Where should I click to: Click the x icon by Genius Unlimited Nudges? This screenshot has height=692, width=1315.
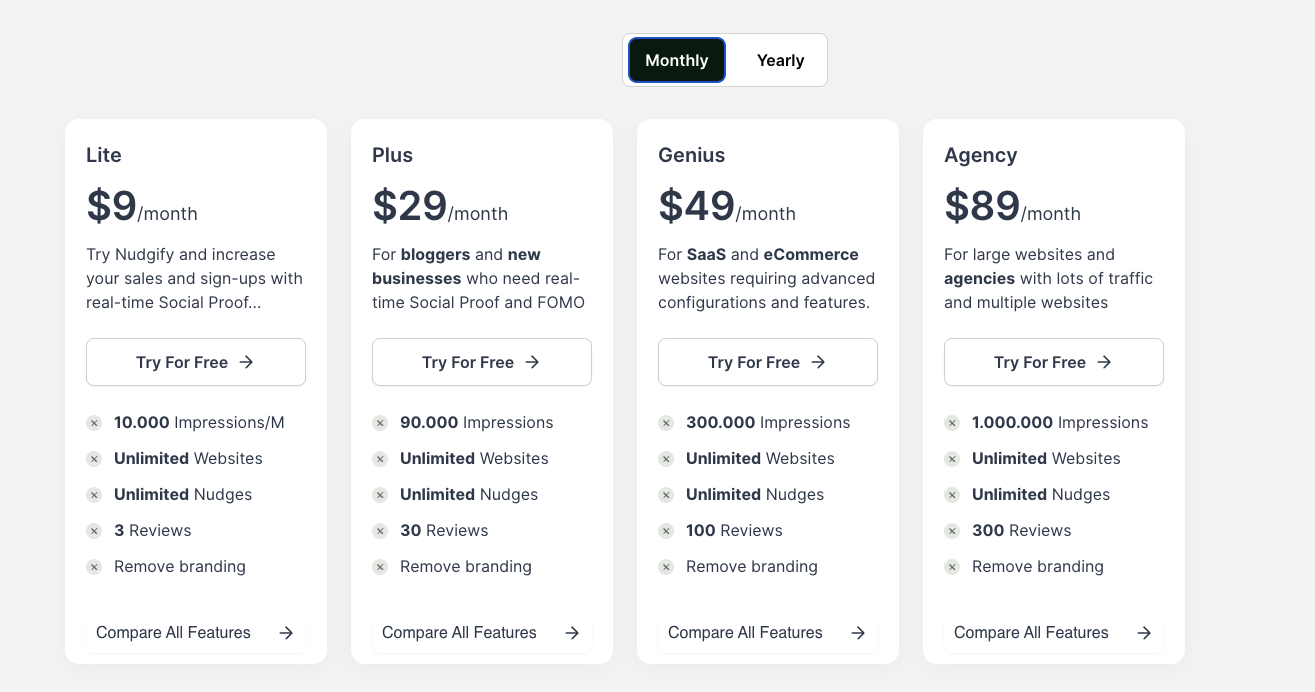[x=666, y=495]
